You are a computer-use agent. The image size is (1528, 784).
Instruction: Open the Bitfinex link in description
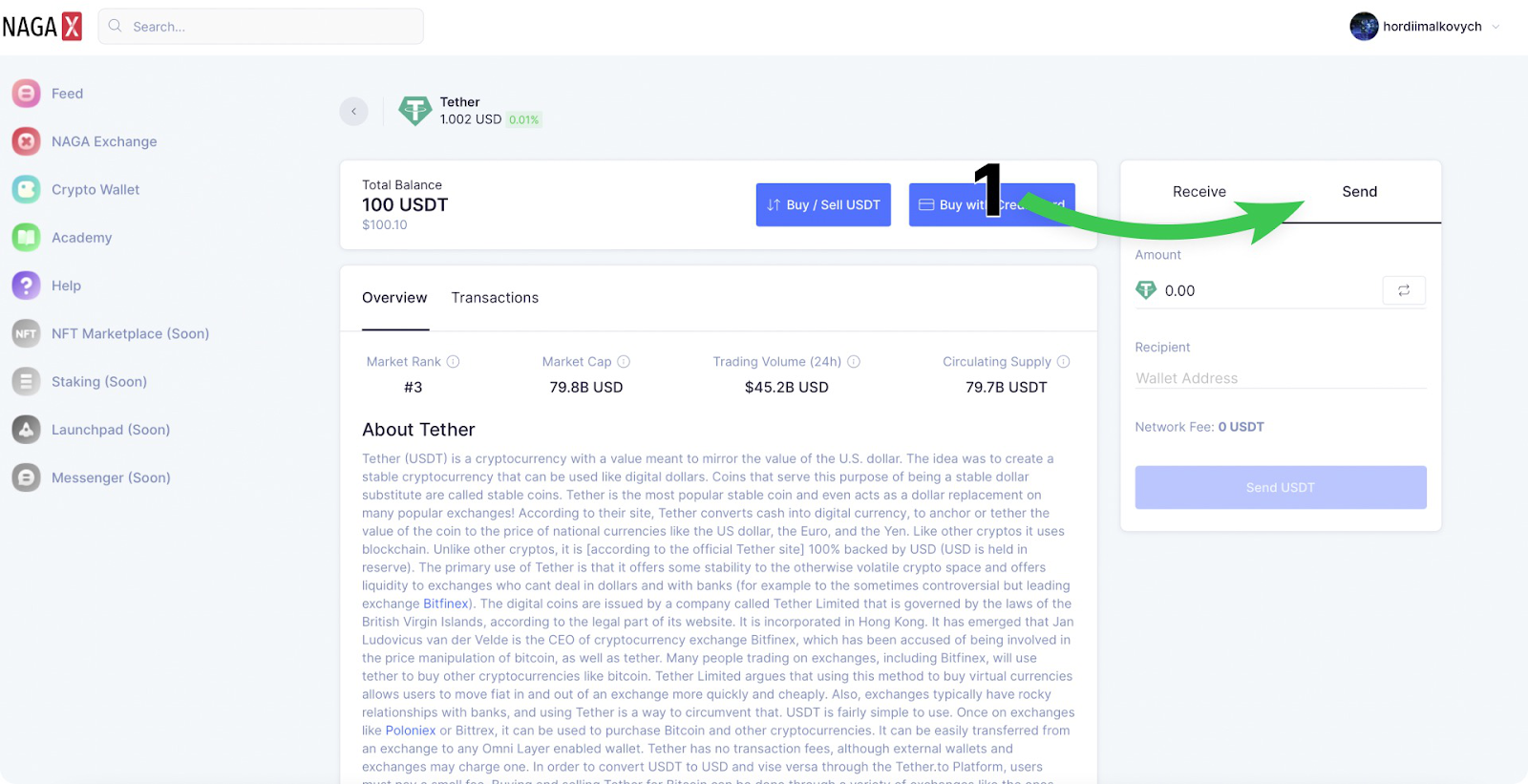[x=446, y=604]
